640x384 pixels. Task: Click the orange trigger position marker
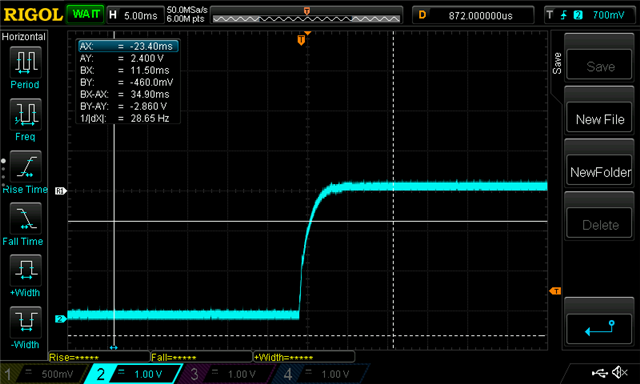point(301,40)
